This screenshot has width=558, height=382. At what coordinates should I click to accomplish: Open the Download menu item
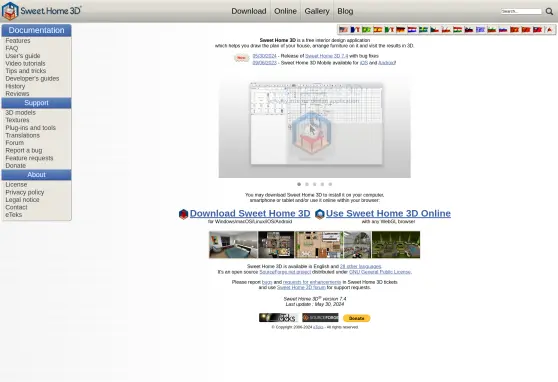click(x=249, y=11)
